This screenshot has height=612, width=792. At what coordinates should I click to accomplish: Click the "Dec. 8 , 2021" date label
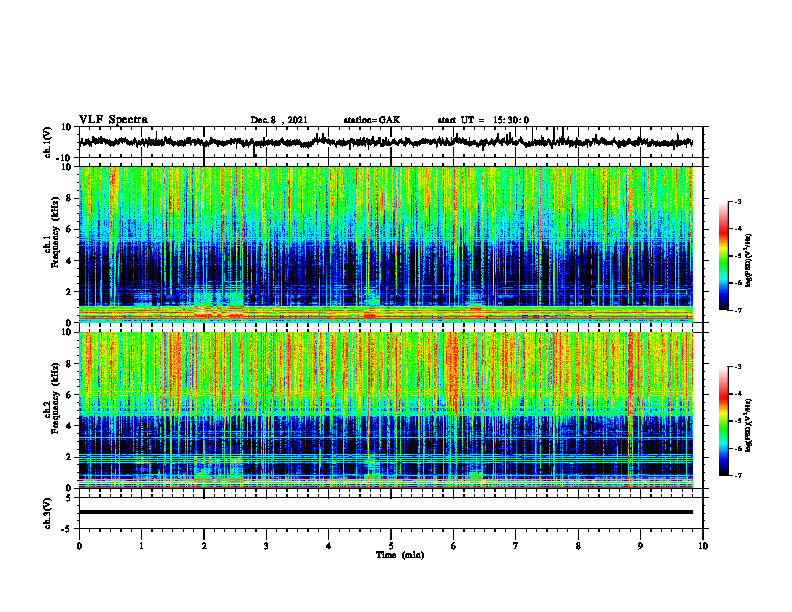pyautogui.click(x=279, y=120)
